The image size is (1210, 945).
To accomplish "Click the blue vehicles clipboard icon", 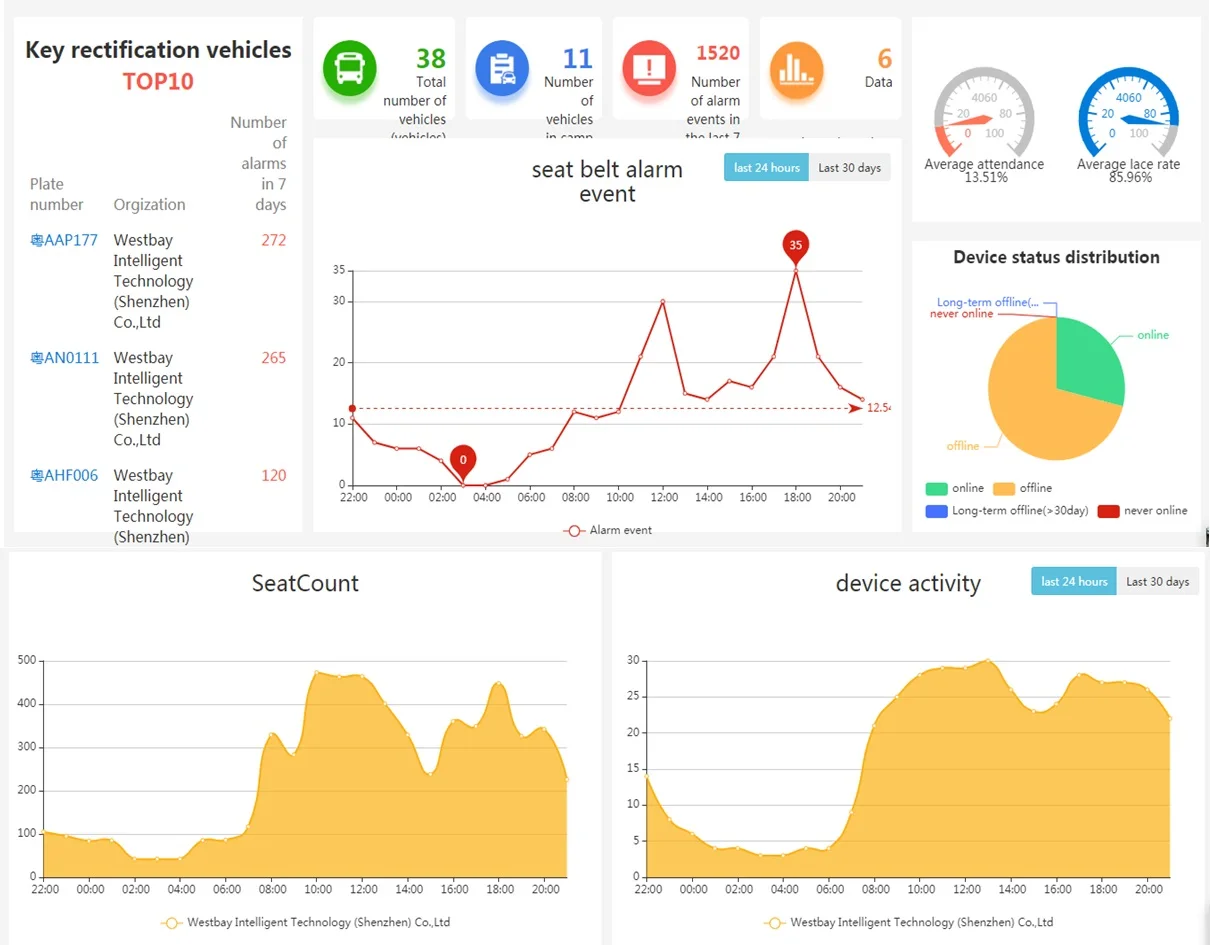I will pyautogui.click(x=502, y=69).
